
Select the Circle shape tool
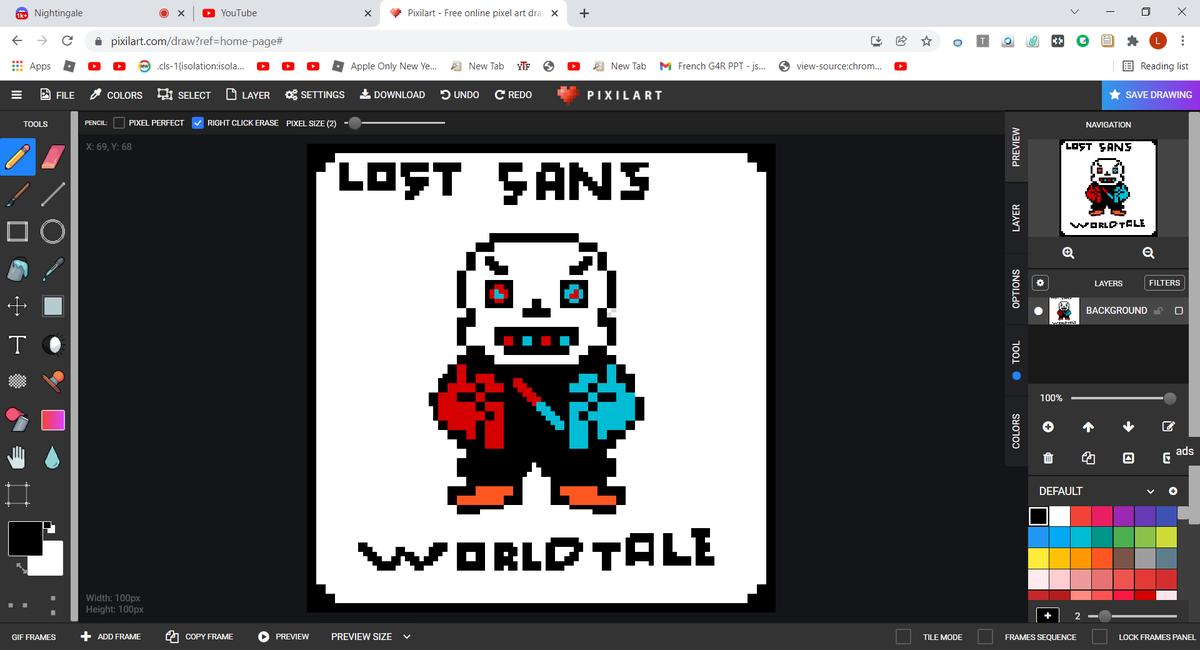54,231
